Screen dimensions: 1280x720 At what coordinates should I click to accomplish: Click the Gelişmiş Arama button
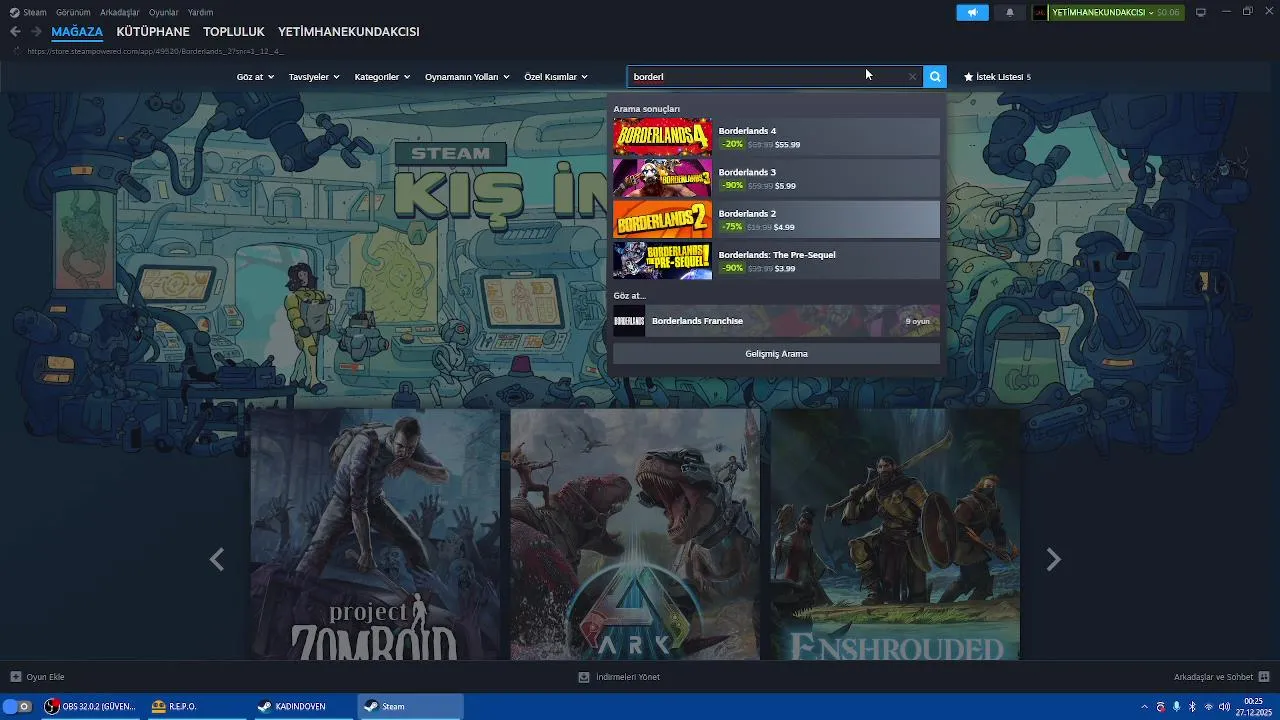pyautogui.click(x=776, y=354)
